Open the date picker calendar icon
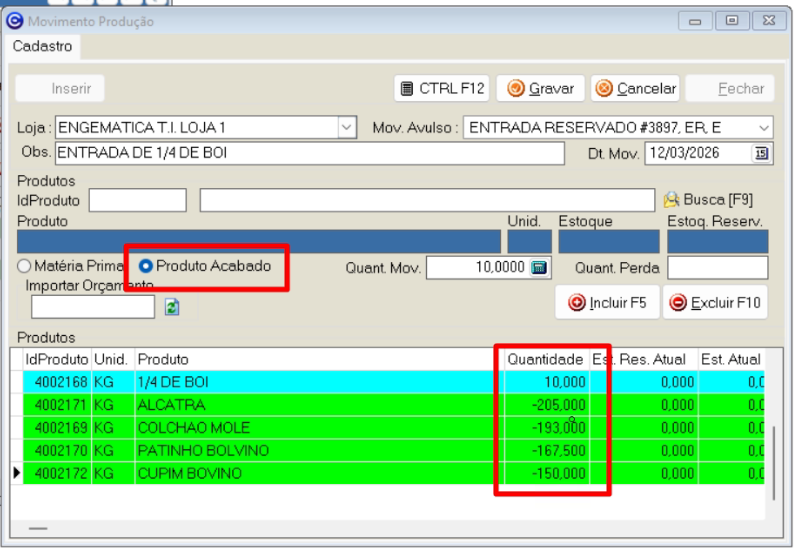Viewport: 797px width, 552px height. (761, 154)
